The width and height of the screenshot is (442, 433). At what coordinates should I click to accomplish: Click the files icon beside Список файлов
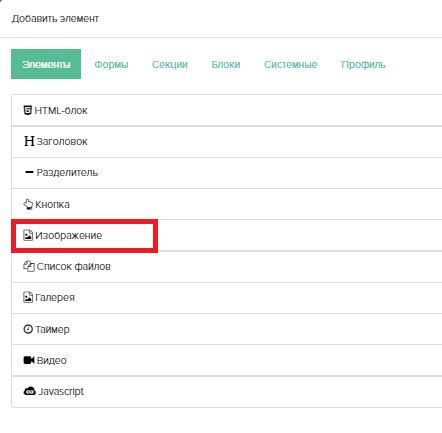click(x=29, y=266)
